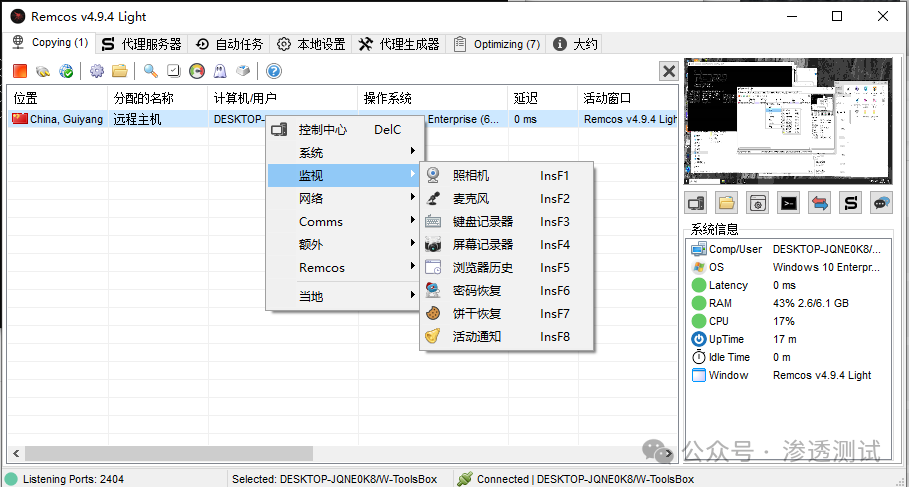Expand the 额外 submenu arrow
The width and height of the screenshot is (909, 487).
[x=413, y=243]
